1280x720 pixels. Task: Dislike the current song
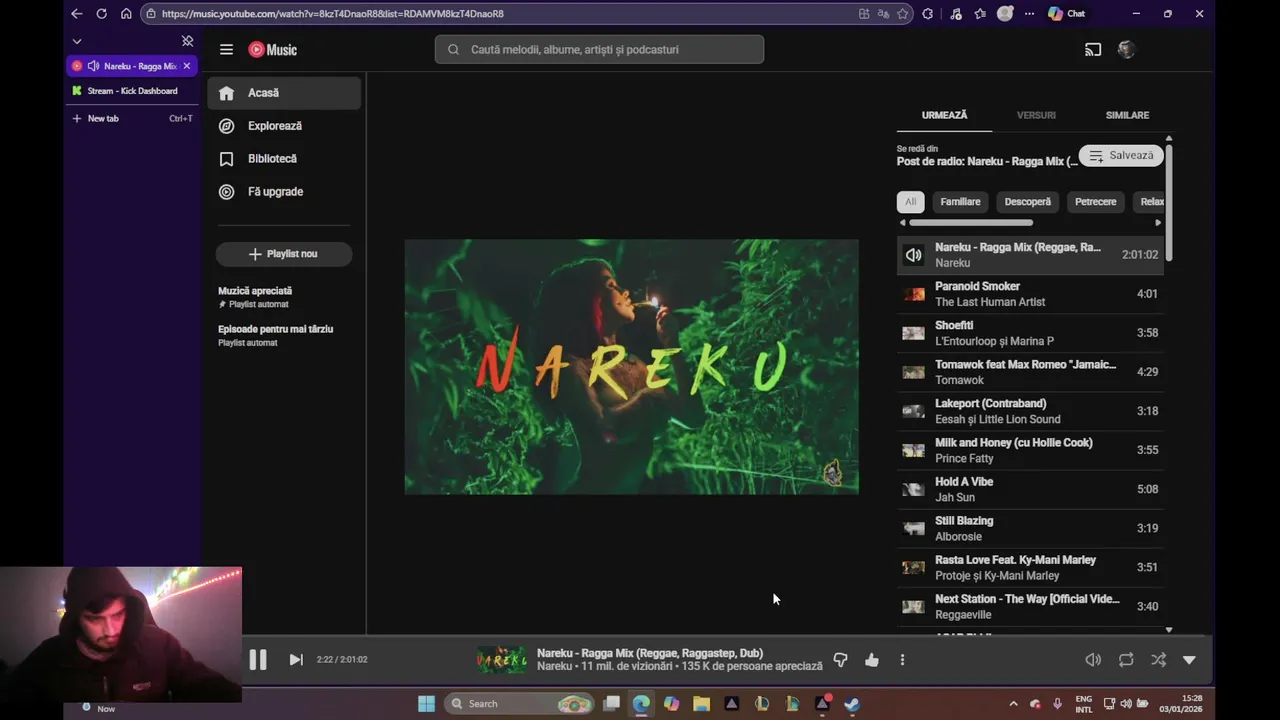840,659
